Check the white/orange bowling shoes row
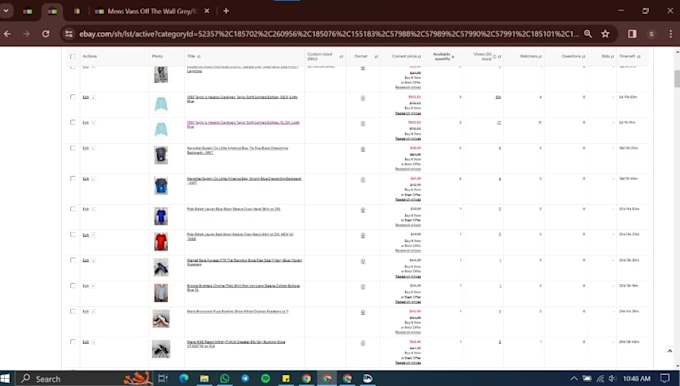This screenshot has width=680, height=386. (72, 311)
